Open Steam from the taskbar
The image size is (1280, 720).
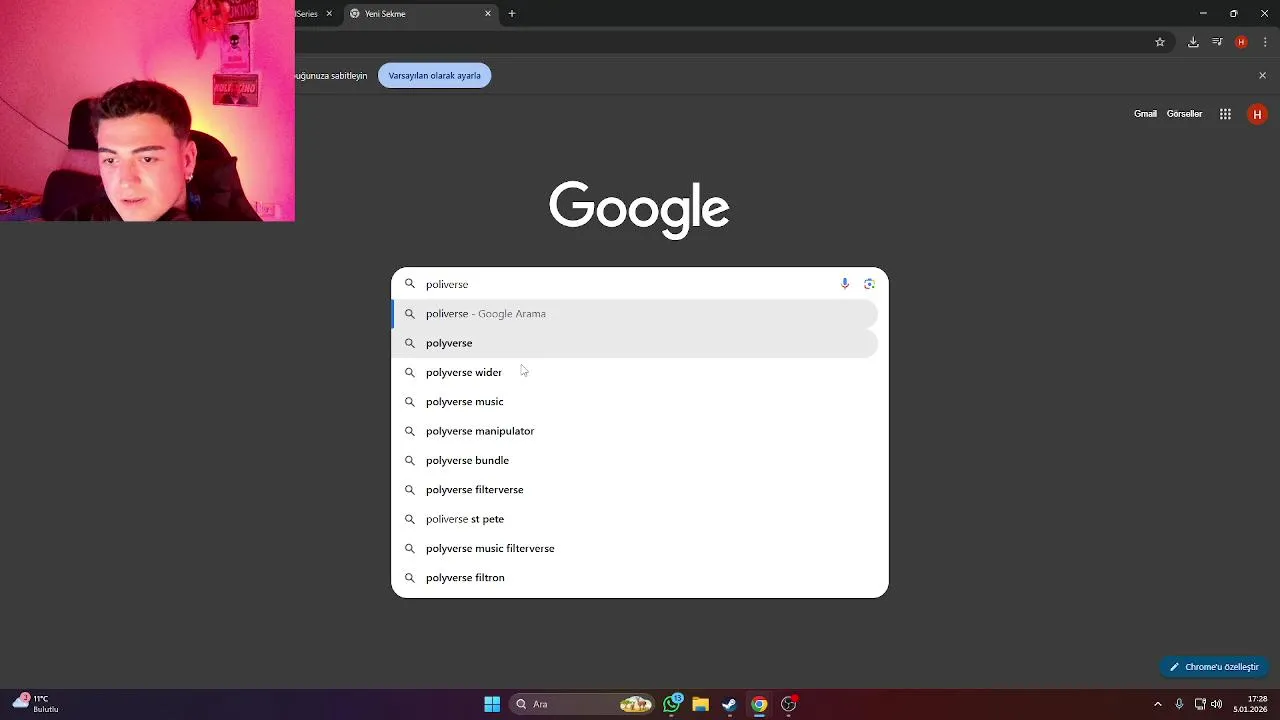coord(730,704)
